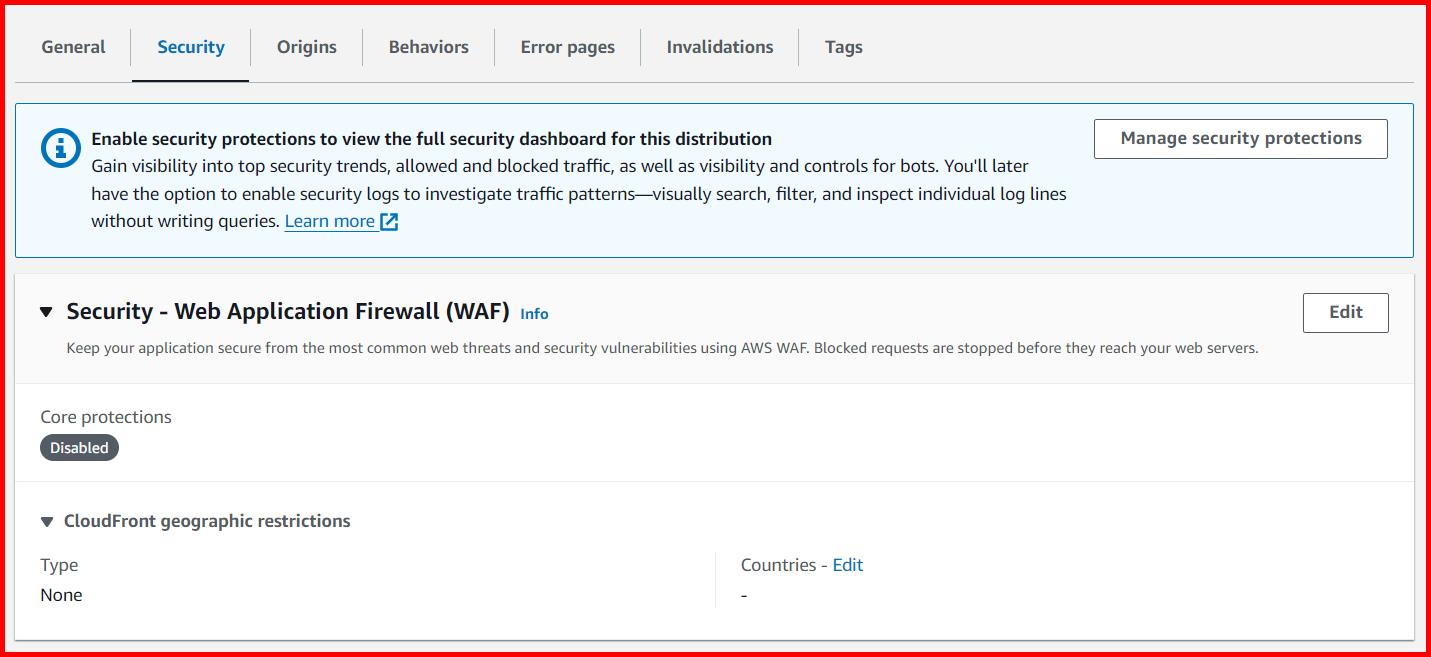Image resolution: width=1431 pixels, height=657 pixels.
Task: Collapse the Security - Web Application Firewall section
Action: [46, 311]
